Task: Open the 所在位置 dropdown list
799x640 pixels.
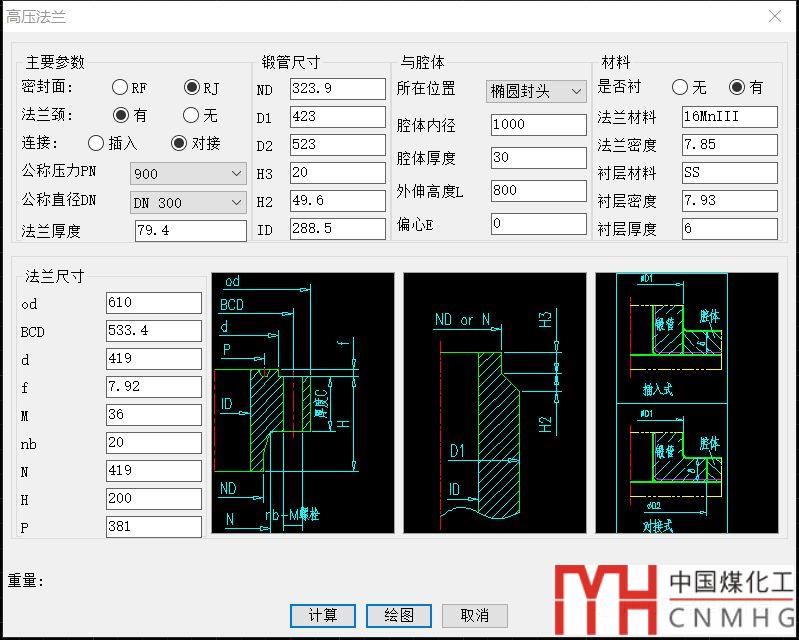Action: click(536, 92)
